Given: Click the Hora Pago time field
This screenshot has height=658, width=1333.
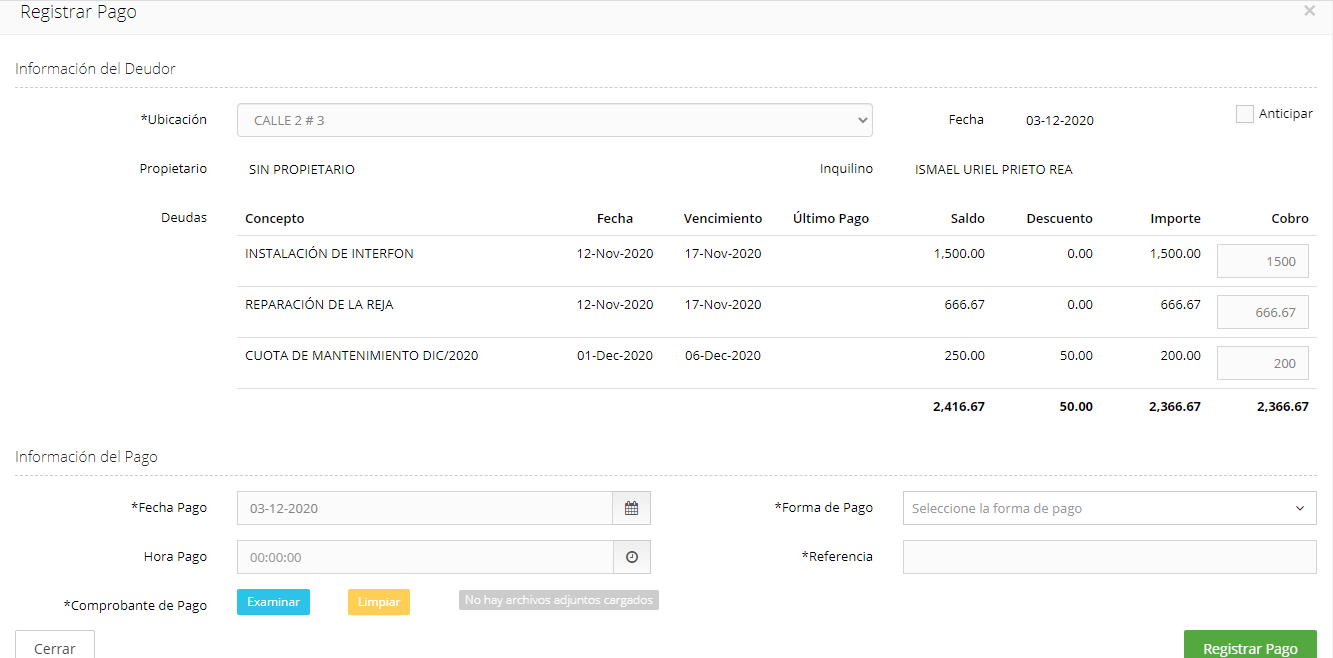Looking at the screenshot, I should tap(424, 557).
